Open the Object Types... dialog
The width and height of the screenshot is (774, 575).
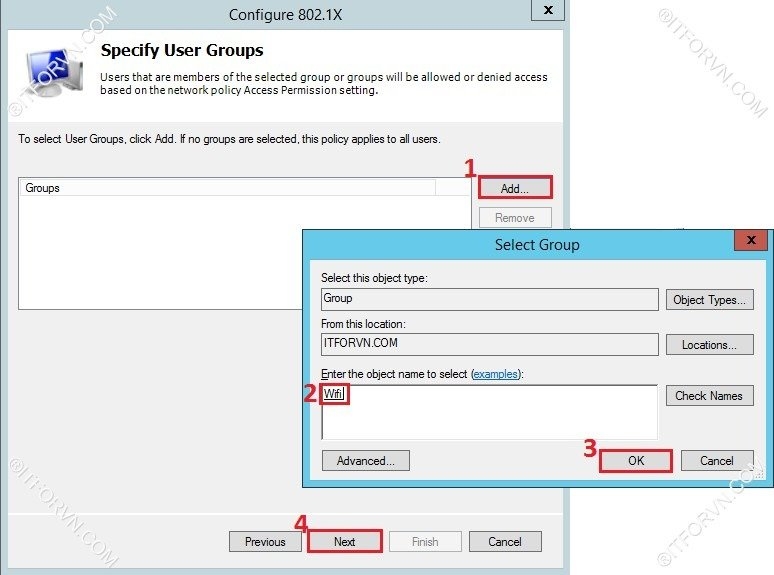pos(709,300)
